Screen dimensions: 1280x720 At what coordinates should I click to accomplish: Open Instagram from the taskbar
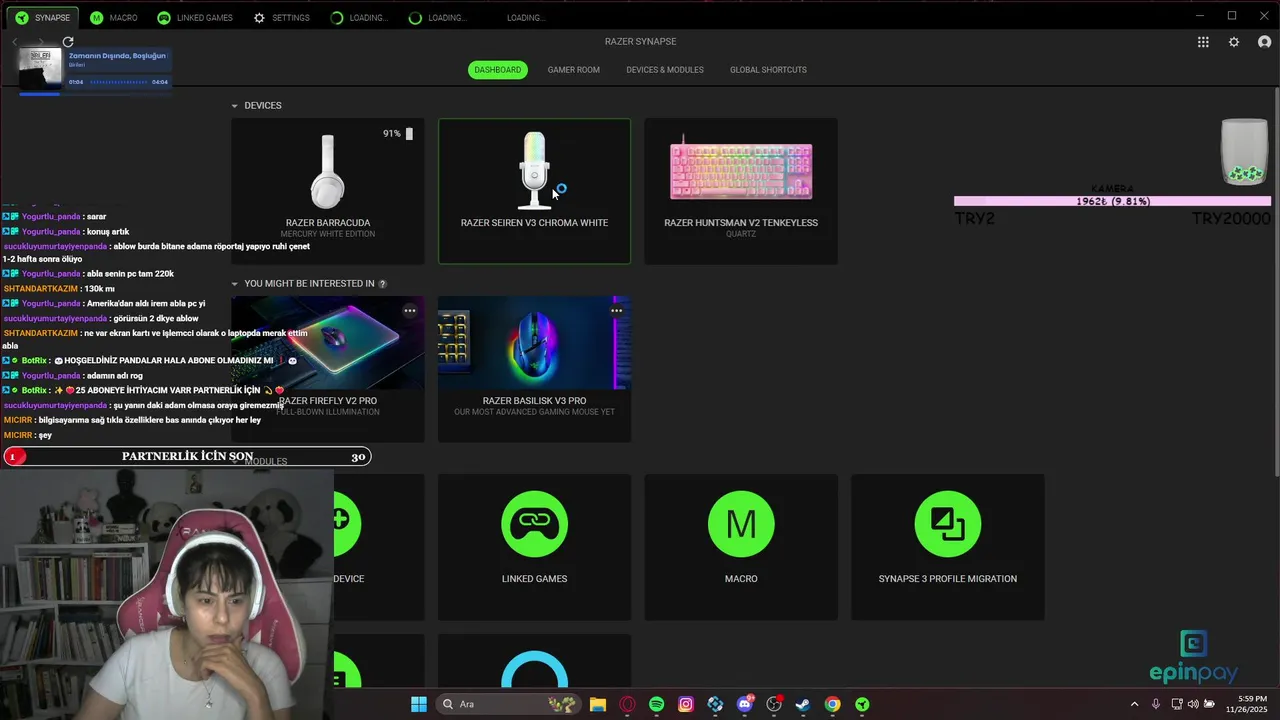coord(686,704)
